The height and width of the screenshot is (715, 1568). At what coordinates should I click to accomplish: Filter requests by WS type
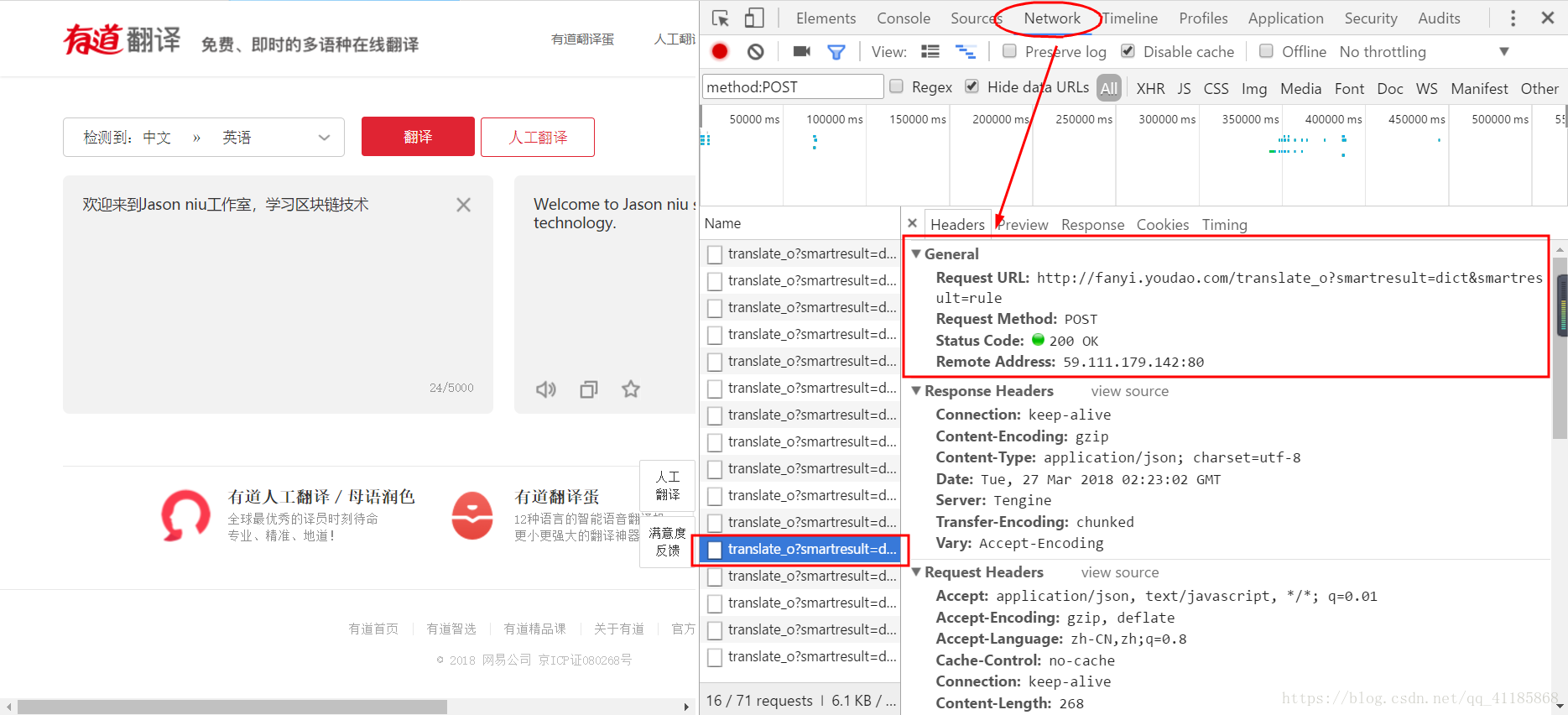(x=1426, y=88)
